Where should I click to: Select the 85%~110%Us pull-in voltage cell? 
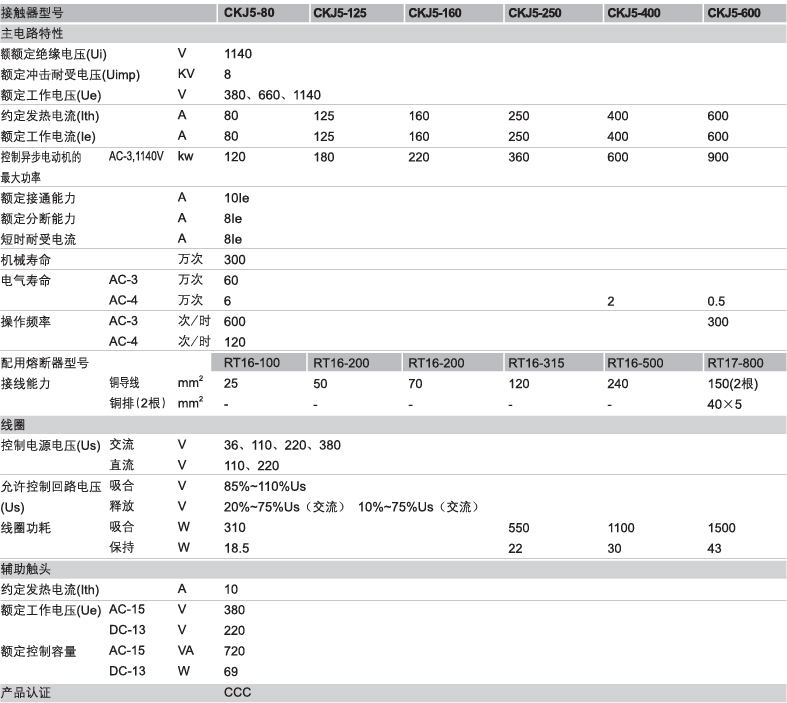[x=265, y=486]
